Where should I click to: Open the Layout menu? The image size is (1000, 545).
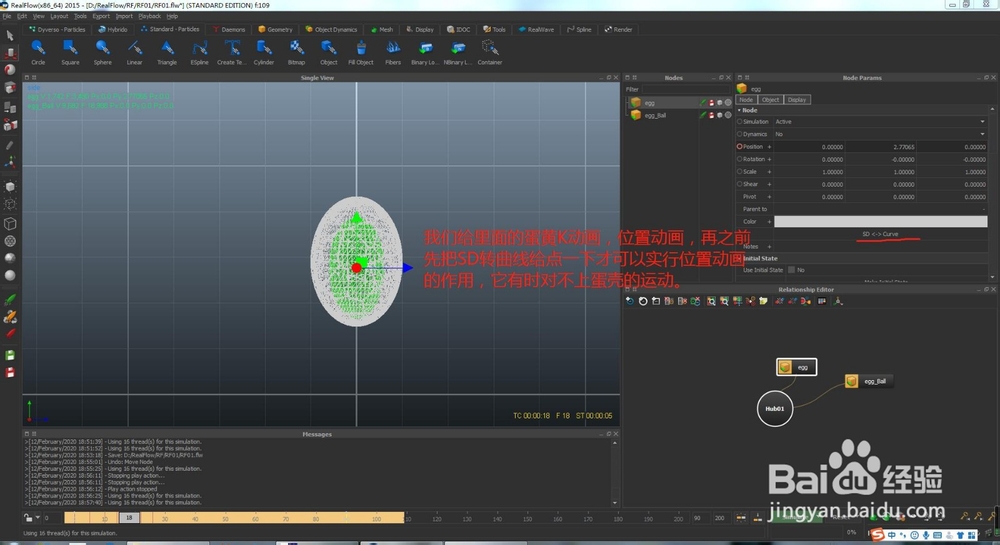click(59, 16)
